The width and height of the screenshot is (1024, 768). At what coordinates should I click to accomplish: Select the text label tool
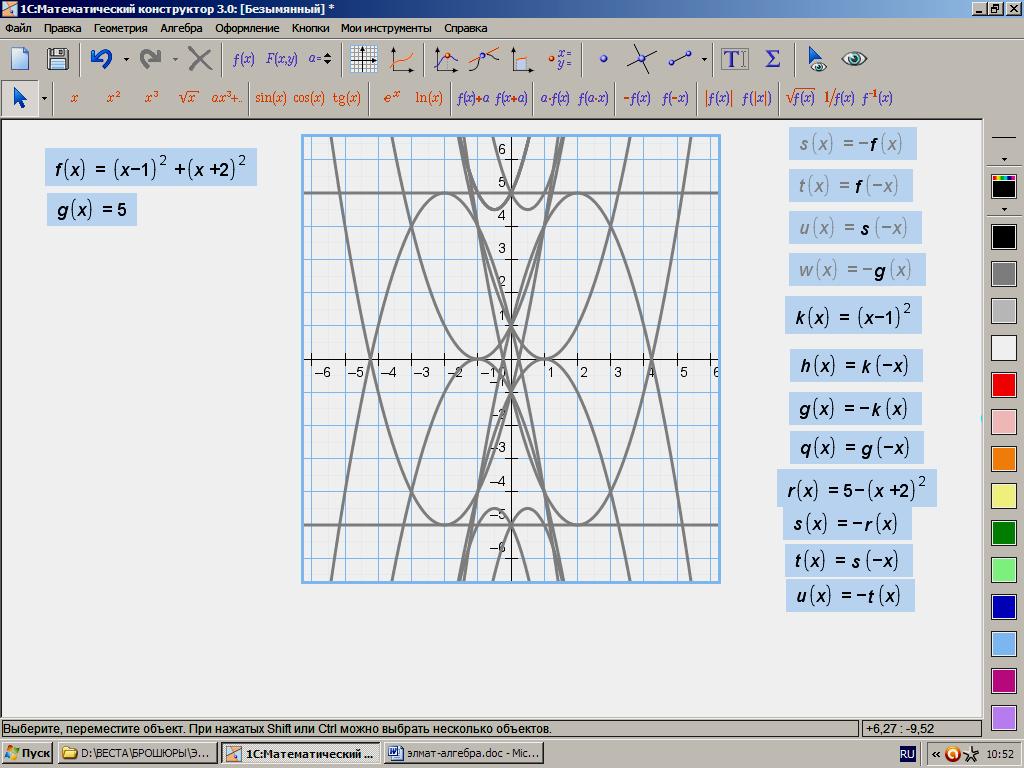[x=735, y=59]
